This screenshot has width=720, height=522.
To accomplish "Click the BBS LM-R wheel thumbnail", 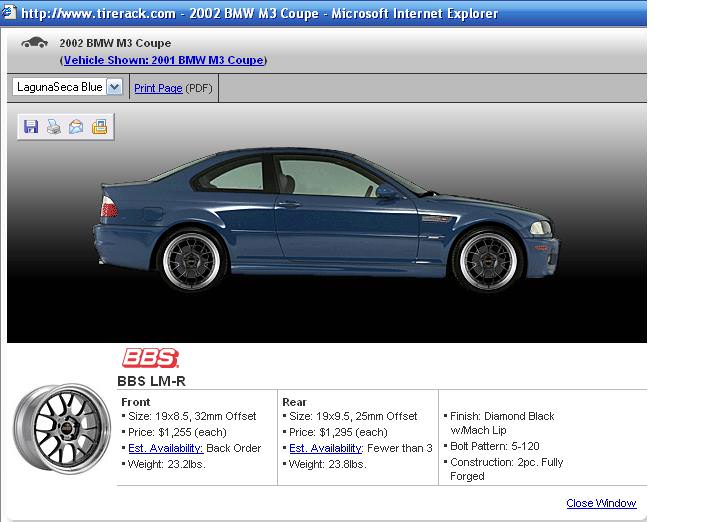I will (62, 429).
